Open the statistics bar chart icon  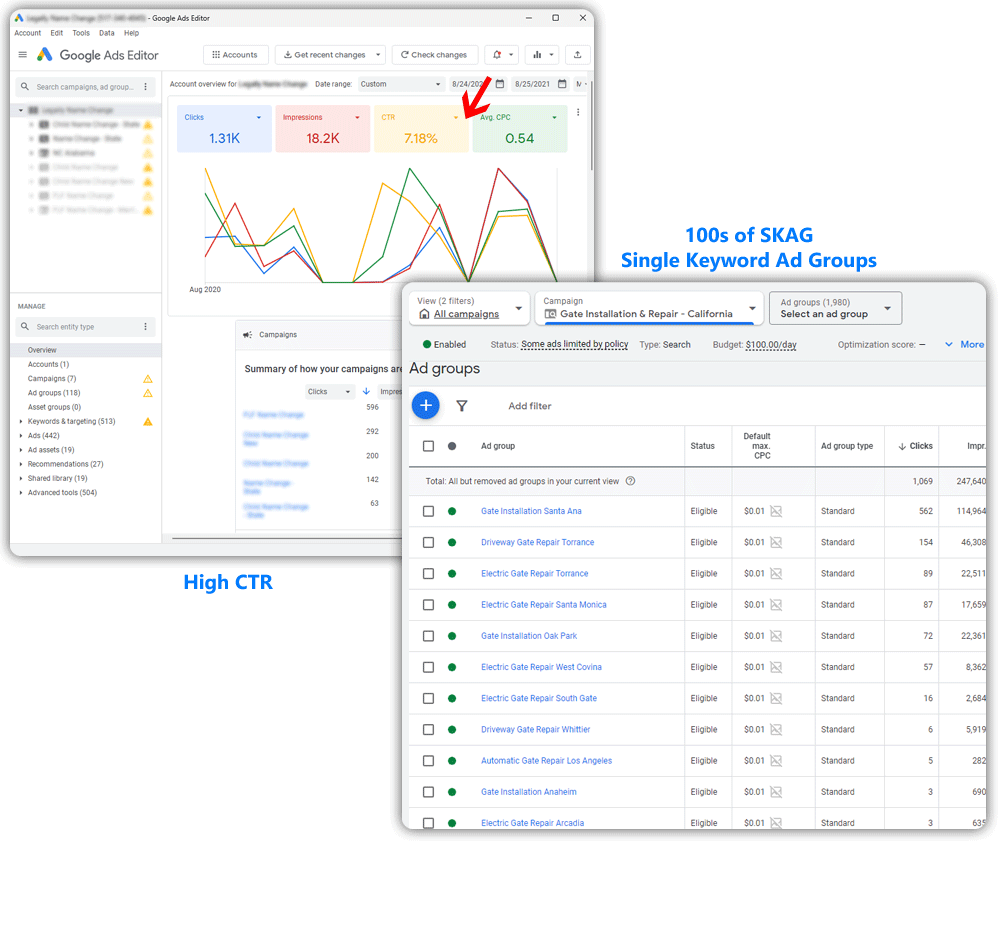(x=537, y=55)
